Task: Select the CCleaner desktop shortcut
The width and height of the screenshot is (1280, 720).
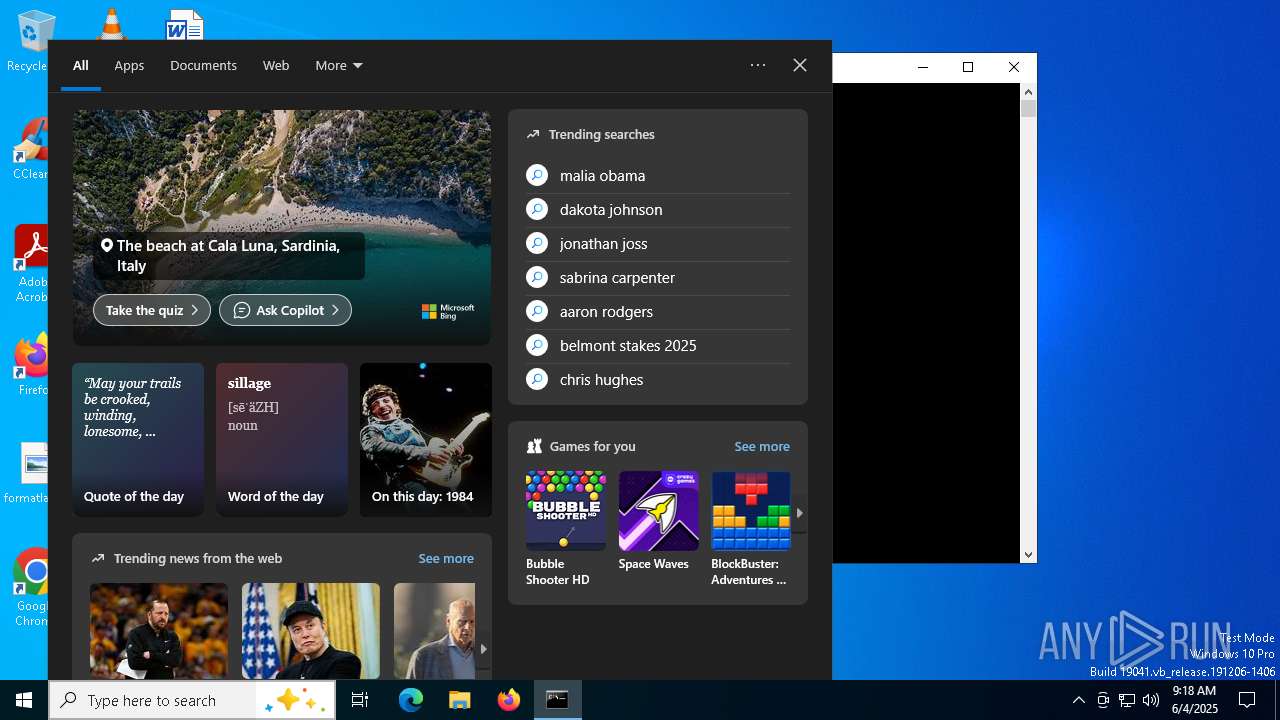Action: click(30, 150)
